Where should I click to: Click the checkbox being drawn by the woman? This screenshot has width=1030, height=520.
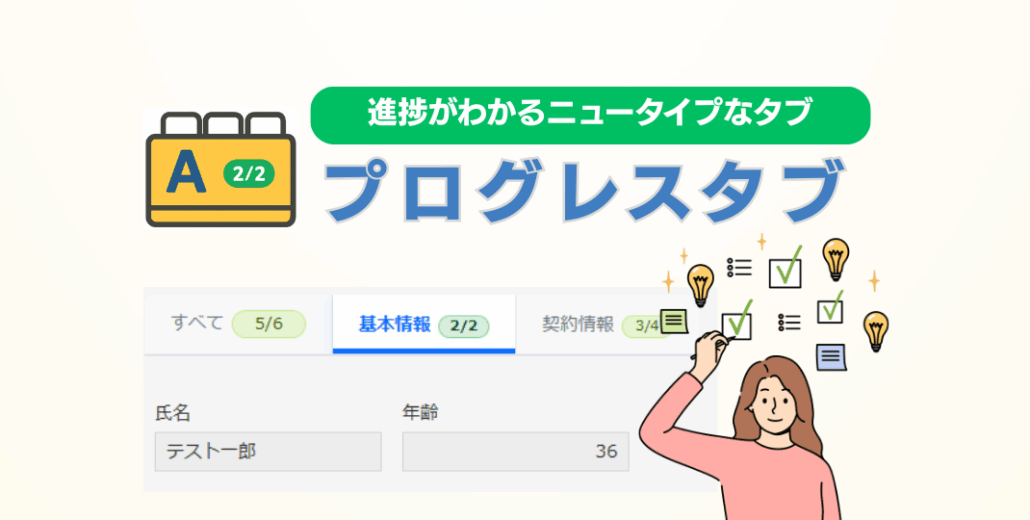pyautogui.click(x=736, y=322)
